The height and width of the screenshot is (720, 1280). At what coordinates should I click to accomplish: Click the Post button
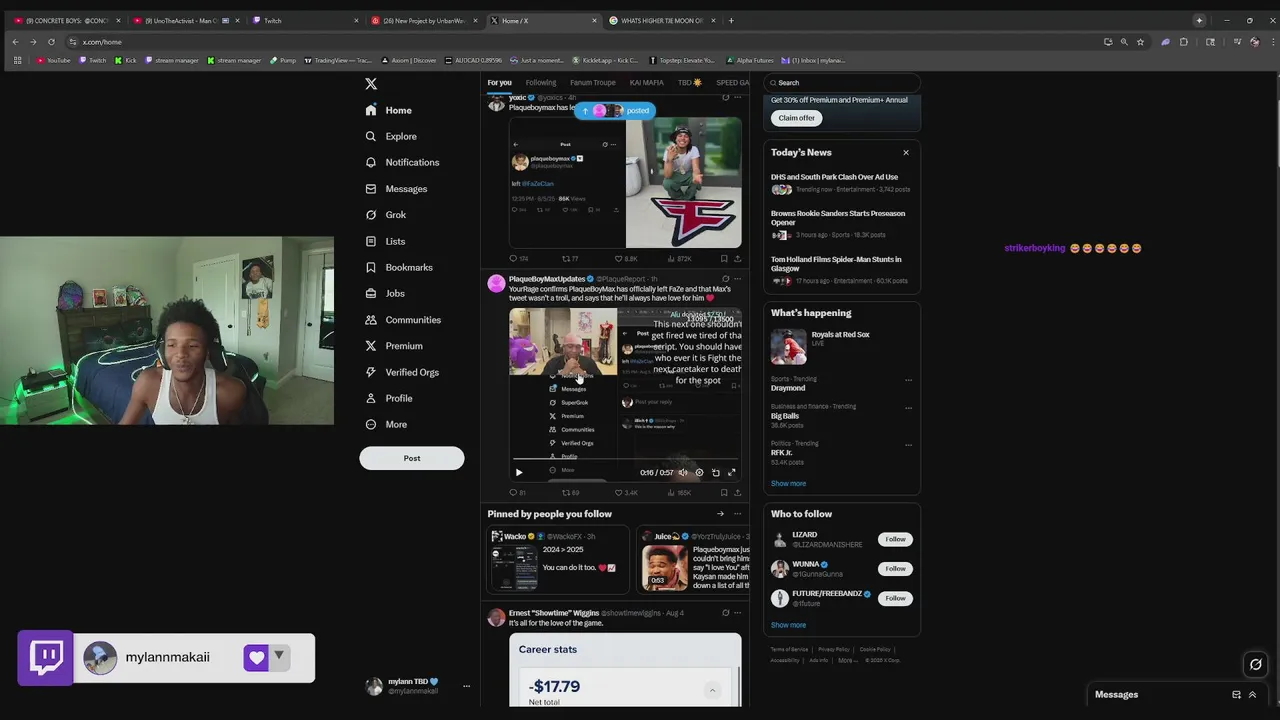(x=412, y=458)
